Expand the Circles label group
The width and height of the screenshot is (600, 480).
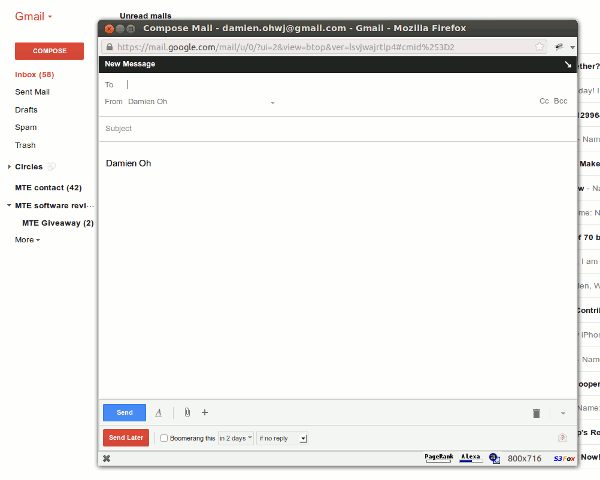click(9, 167)
